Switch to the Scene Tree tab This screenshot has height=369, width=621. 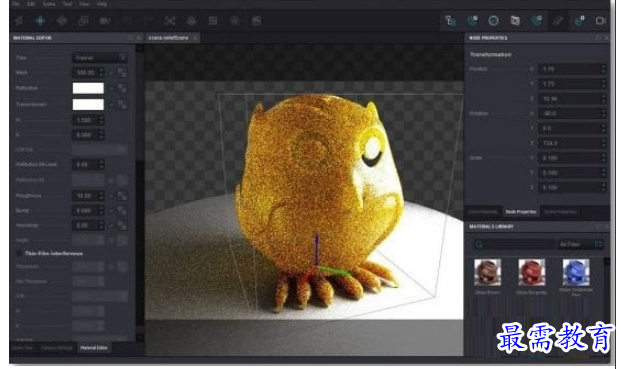(23, 348)
